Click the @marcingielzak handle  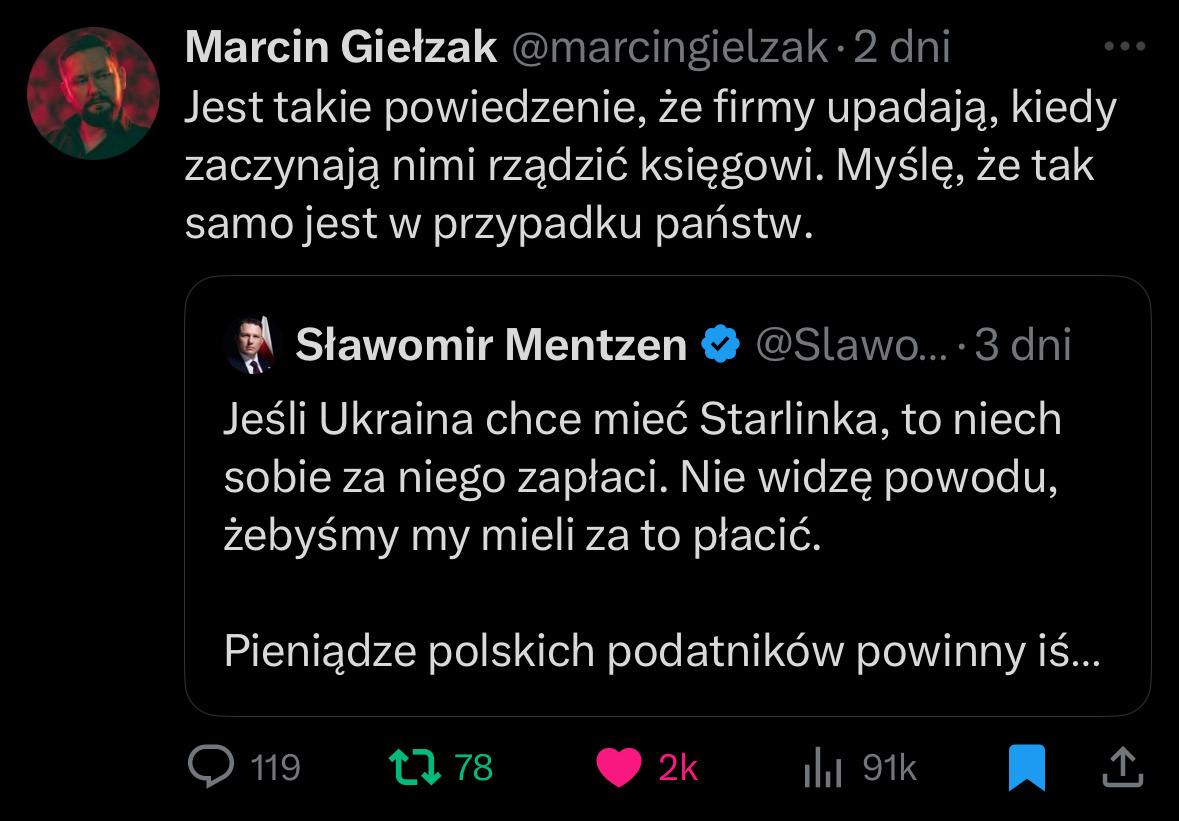pos(670,47)
